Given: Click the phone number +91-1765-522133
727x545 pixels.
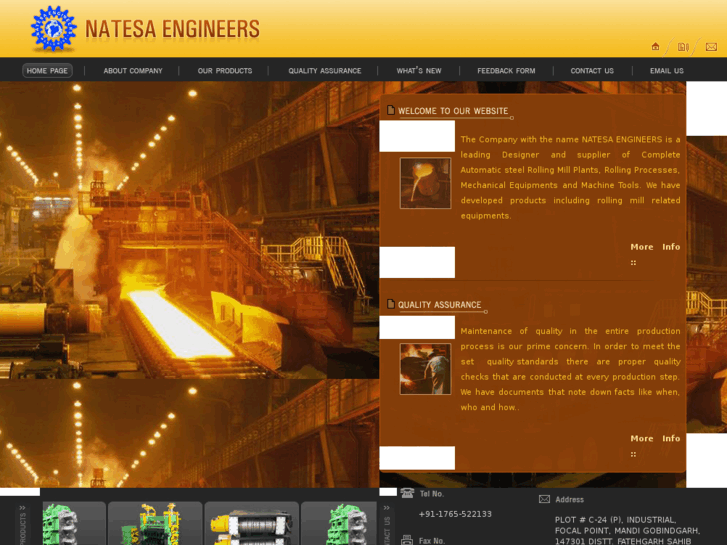Looking at the screenshot, I should coord(455,514).
